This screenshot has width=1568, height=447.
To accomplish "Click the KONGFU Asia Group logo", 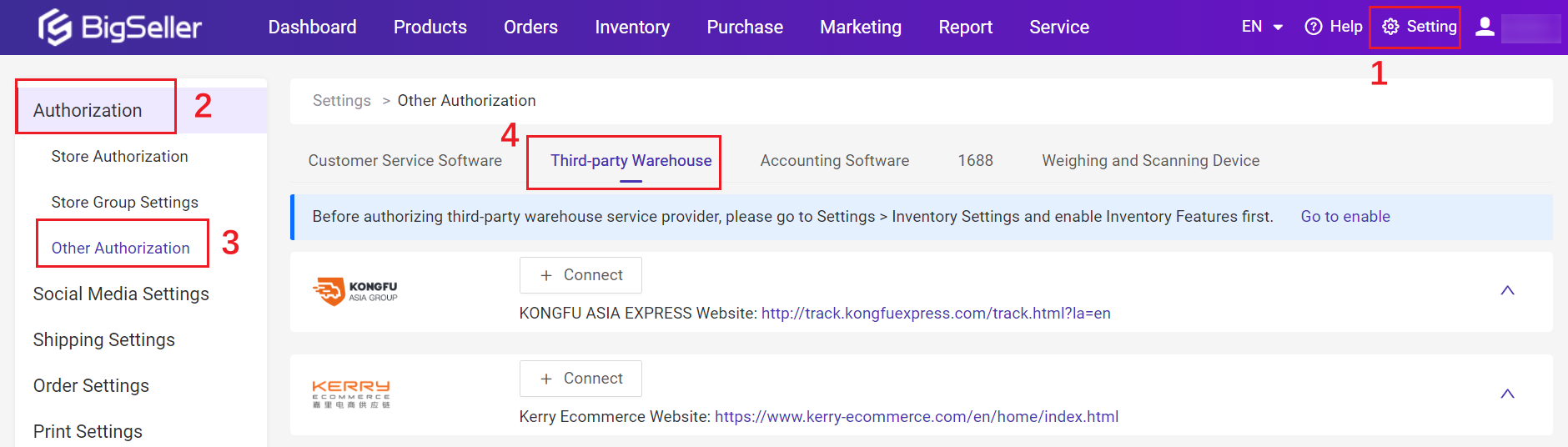I will [354, 291].
